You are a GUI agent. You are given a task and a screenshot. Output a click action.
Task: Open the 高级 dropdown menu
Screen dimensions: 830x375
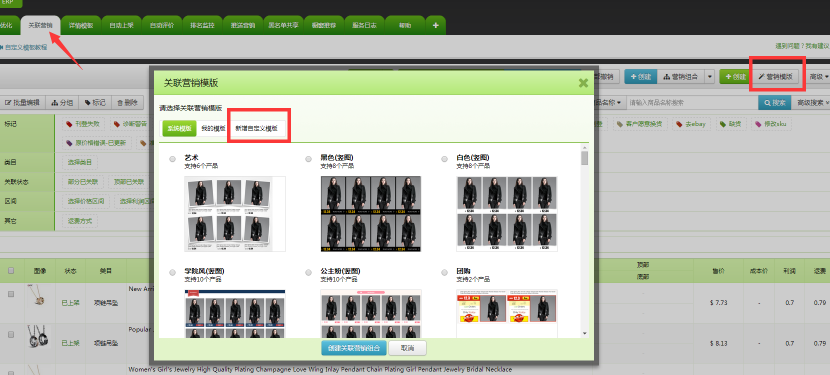click(x=818, y=77)
